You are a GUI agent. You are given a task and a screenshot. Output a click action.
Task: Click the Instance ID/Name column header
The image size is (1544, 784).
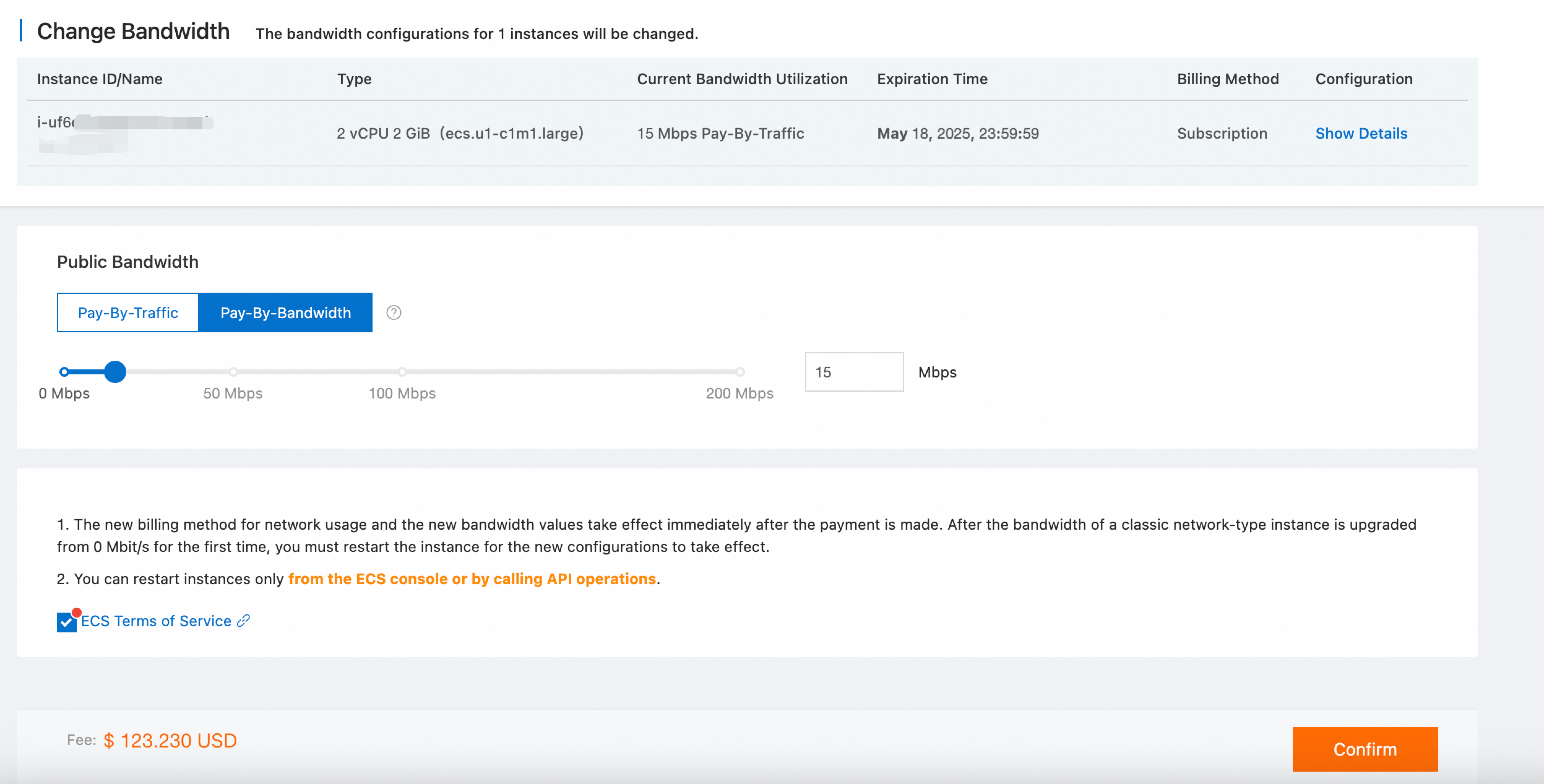tap(100, 79)
